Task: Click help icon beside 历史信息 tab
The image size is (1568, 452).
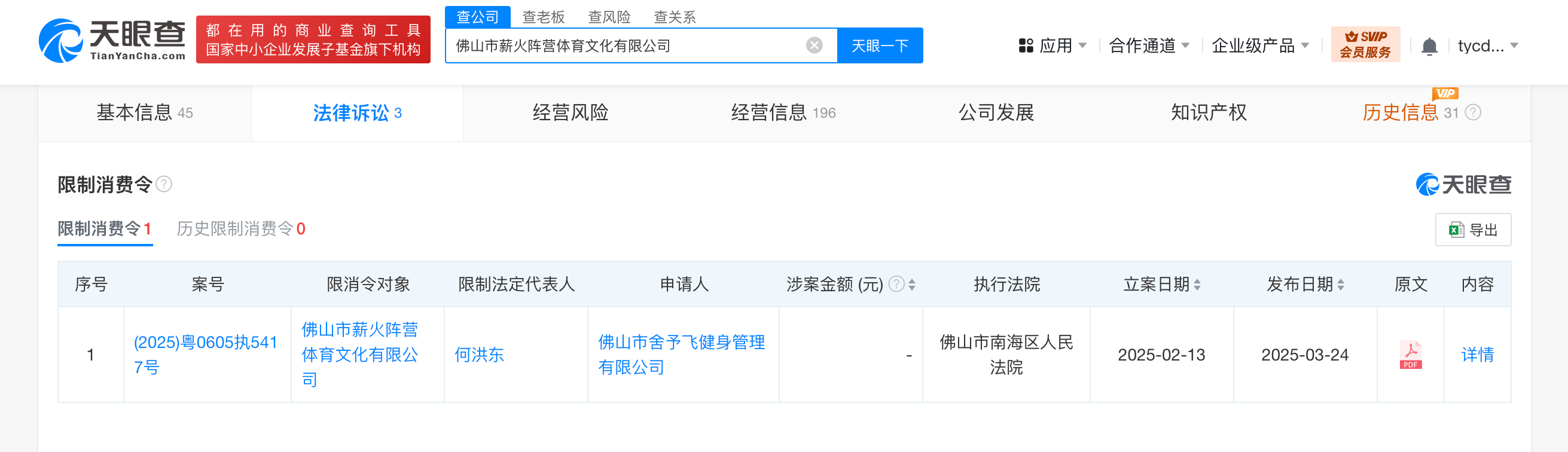Action: pos(1472,112)
